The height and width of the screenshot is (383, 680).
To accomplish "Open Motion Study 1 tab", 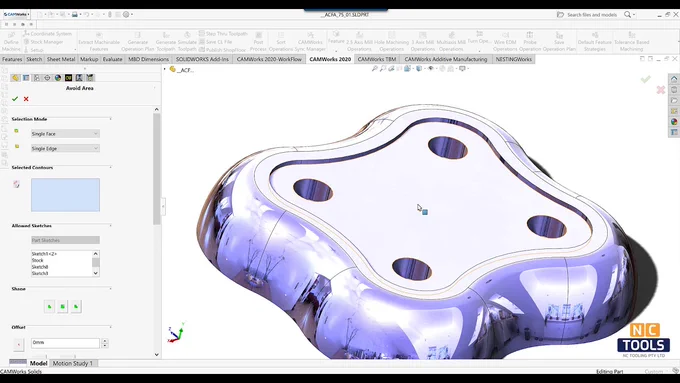I will pyautogui.click(x=72, y=363).
